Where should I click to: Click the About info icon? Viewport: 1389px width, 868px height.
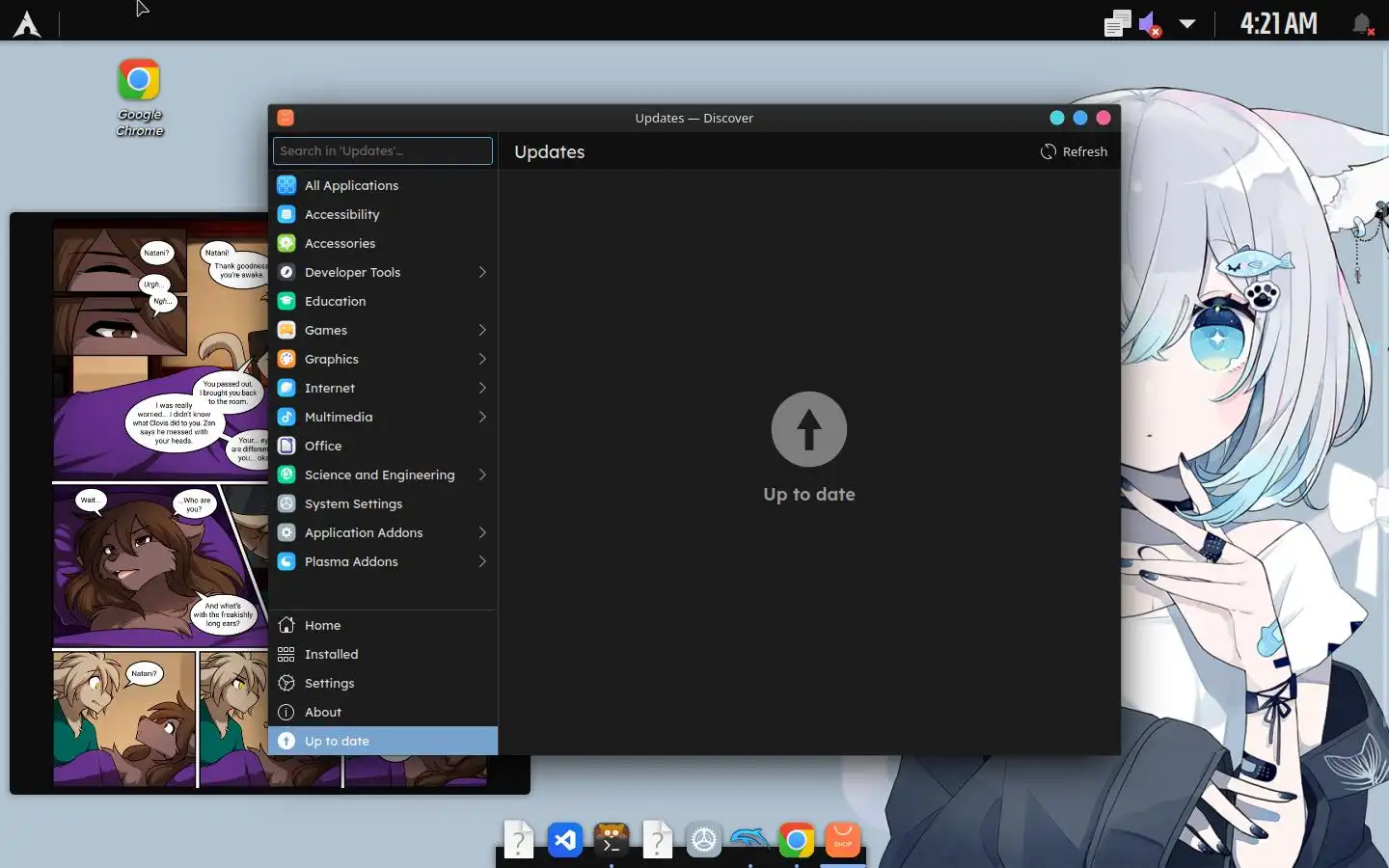pos(286,712)
